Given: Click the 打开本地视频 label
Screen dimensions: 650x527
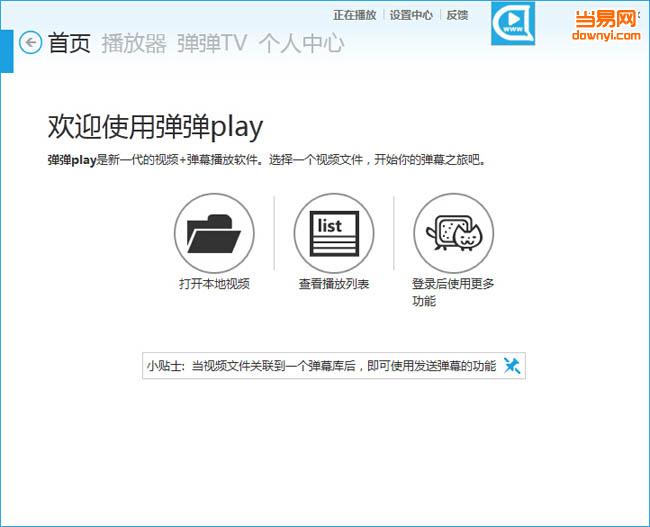Looking at the screenshot, I should click(214, 284).
